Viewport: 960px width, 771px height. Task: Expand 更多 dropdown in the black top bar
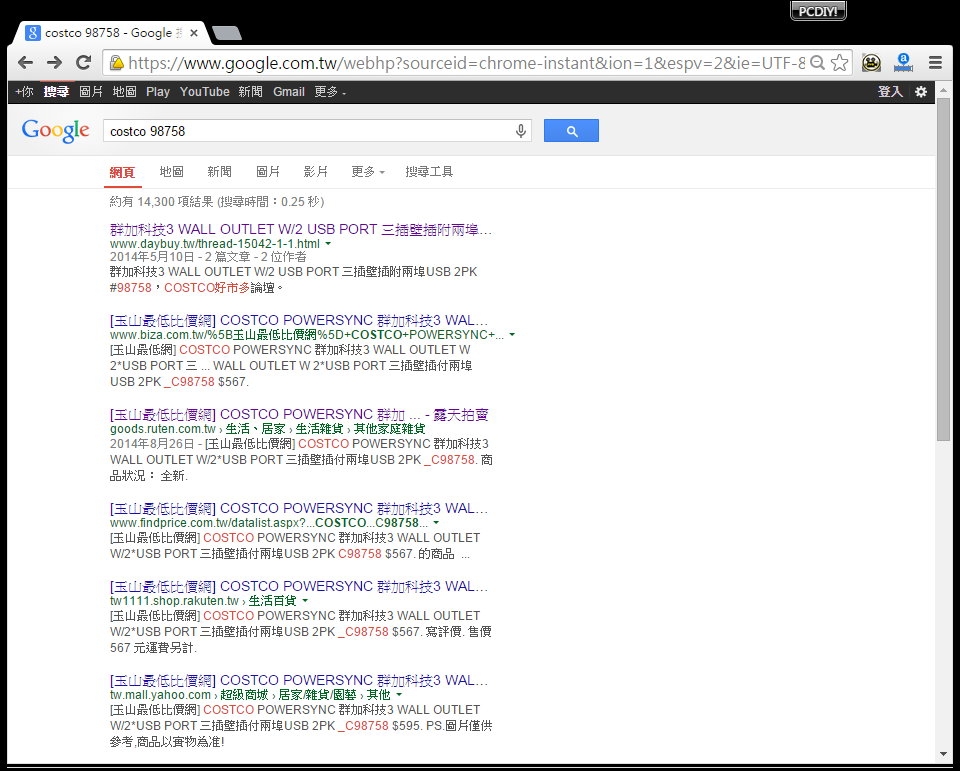[330, 92]
